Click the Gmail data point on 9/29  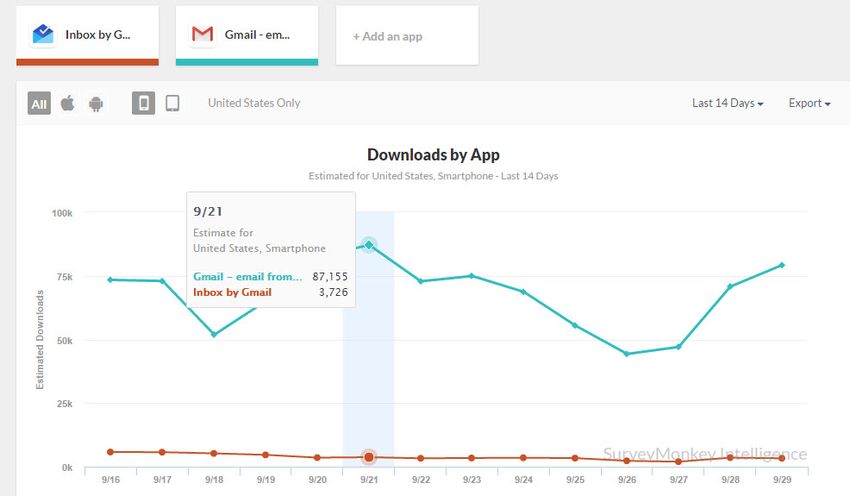(x=782, y=265)
